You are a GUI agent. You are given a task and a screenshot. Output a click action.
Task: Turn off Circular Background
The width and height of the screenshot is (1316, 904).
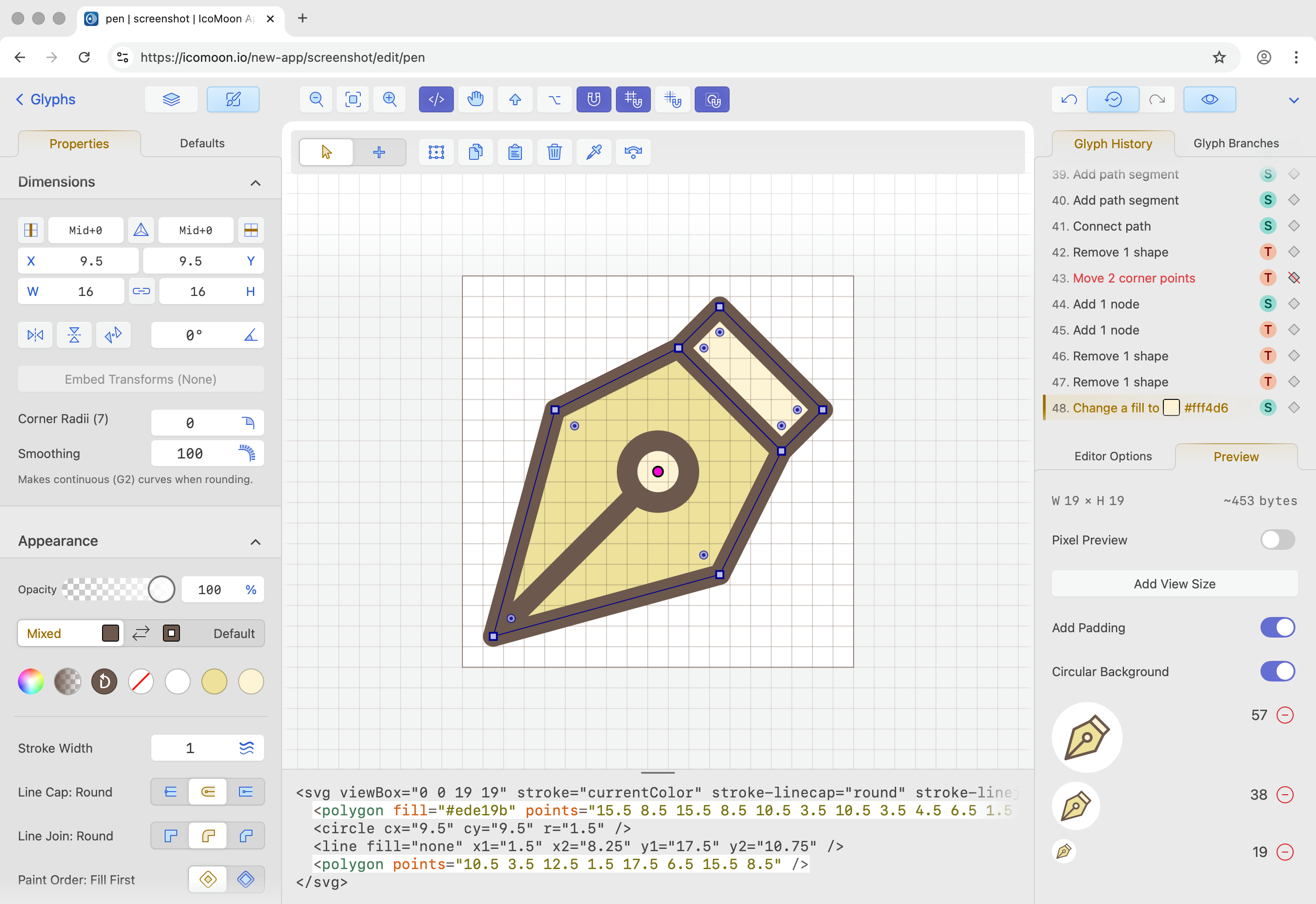click(x=1278, y=671)
